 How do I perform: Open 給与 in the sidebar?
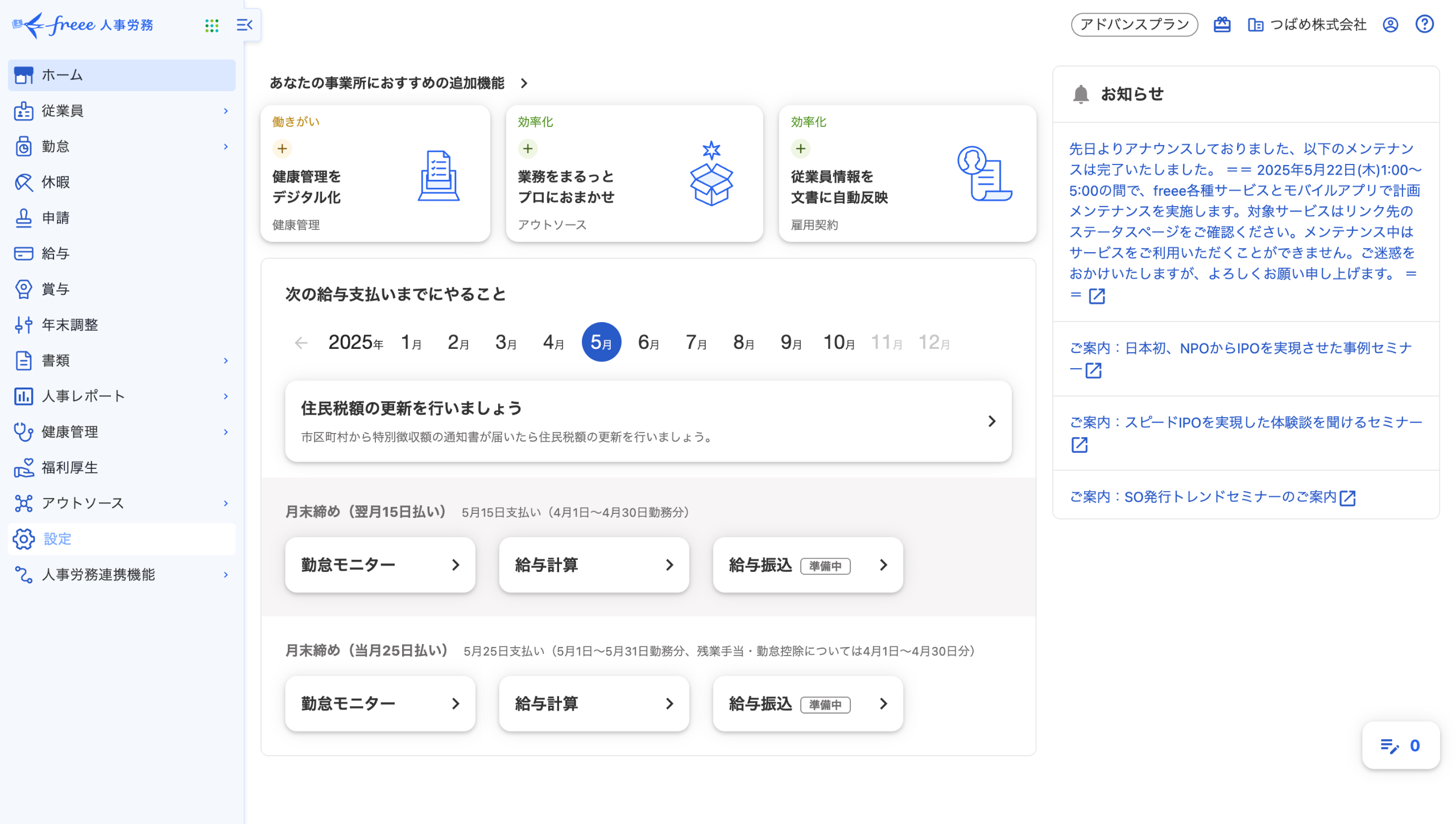(x=55, y=253)
